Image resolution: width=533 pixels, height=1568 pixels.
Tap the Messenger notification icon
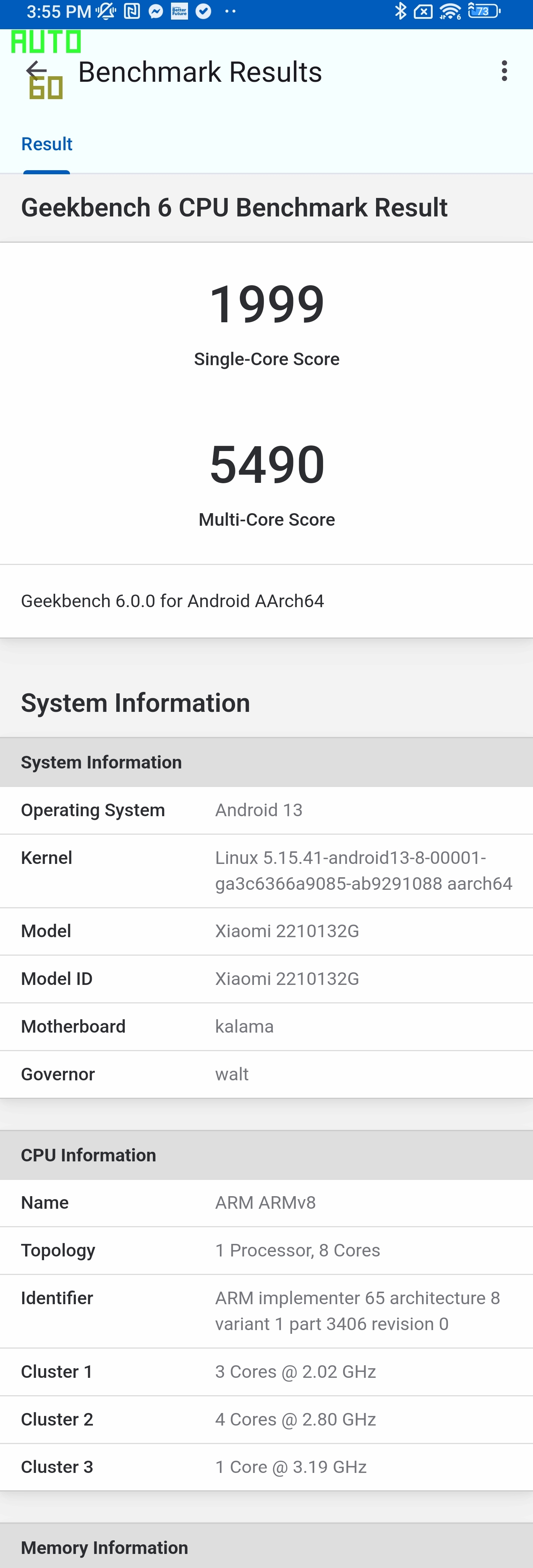(155, 11)
